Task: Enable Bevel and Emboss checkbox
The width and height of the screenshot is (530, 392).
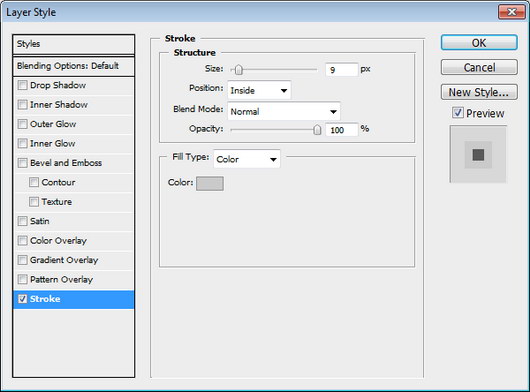Action: [x=22, y=163]
